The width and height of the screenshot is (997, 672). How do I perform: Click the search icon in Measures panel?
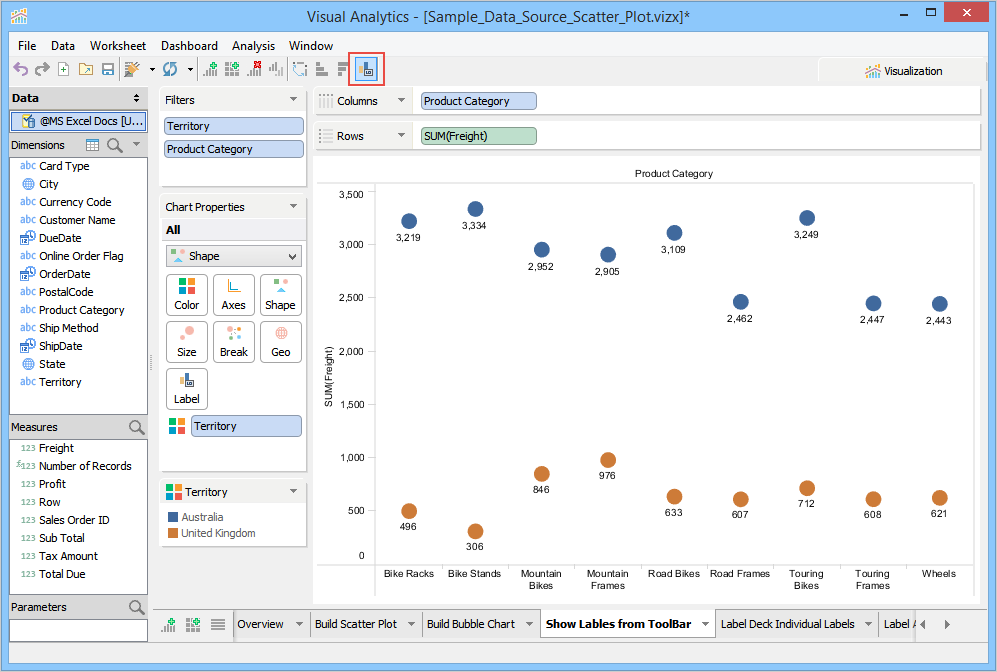tap(136, 428)
